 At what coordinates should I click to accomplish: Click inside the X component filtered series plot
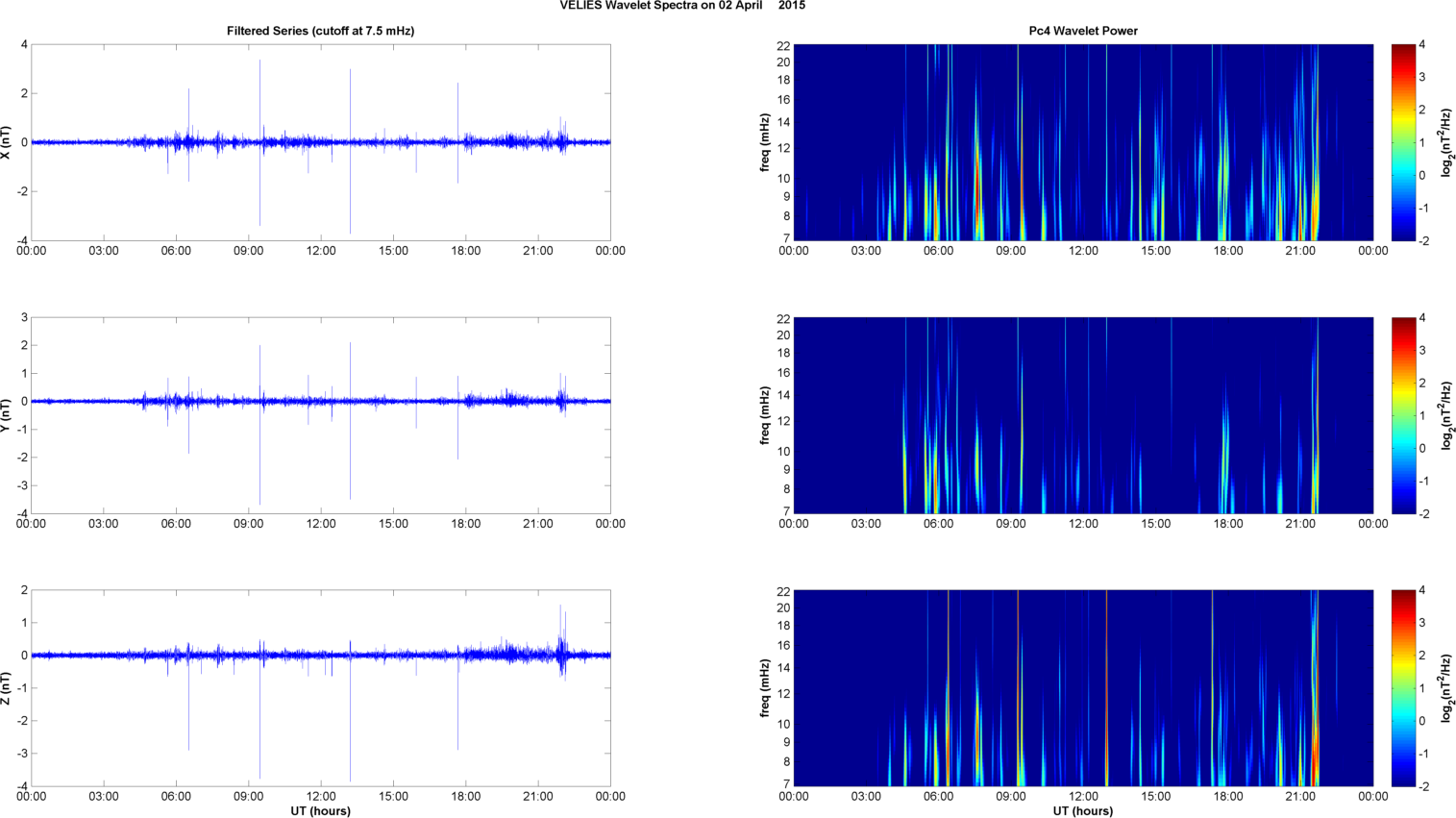click(321, 142)
